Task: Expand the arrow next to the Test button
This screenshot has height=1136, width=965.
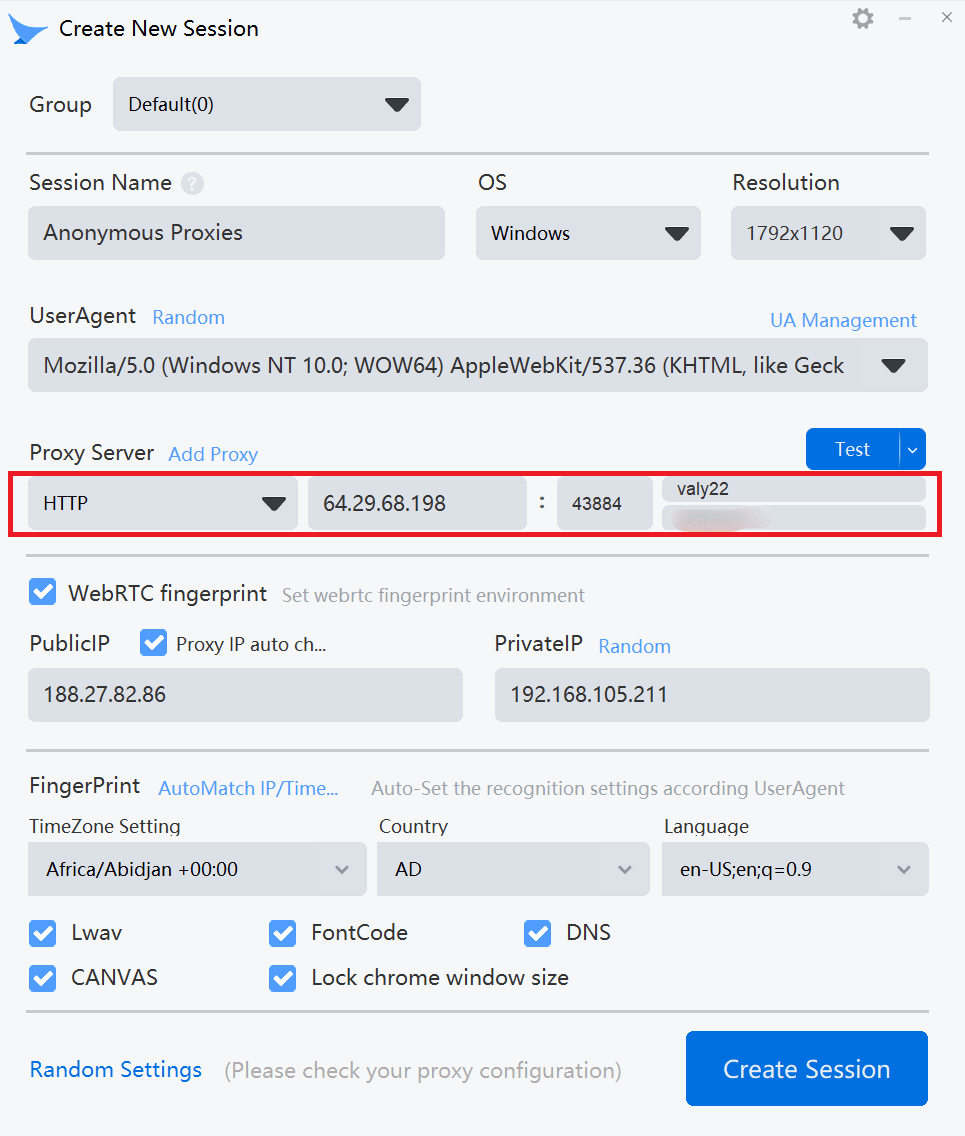Action: pos(912,449)
